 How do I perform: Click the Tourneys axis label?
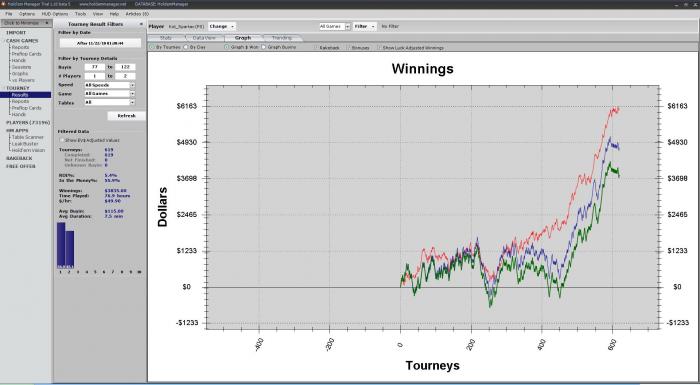pyautogui.click(x=432, y=365)
